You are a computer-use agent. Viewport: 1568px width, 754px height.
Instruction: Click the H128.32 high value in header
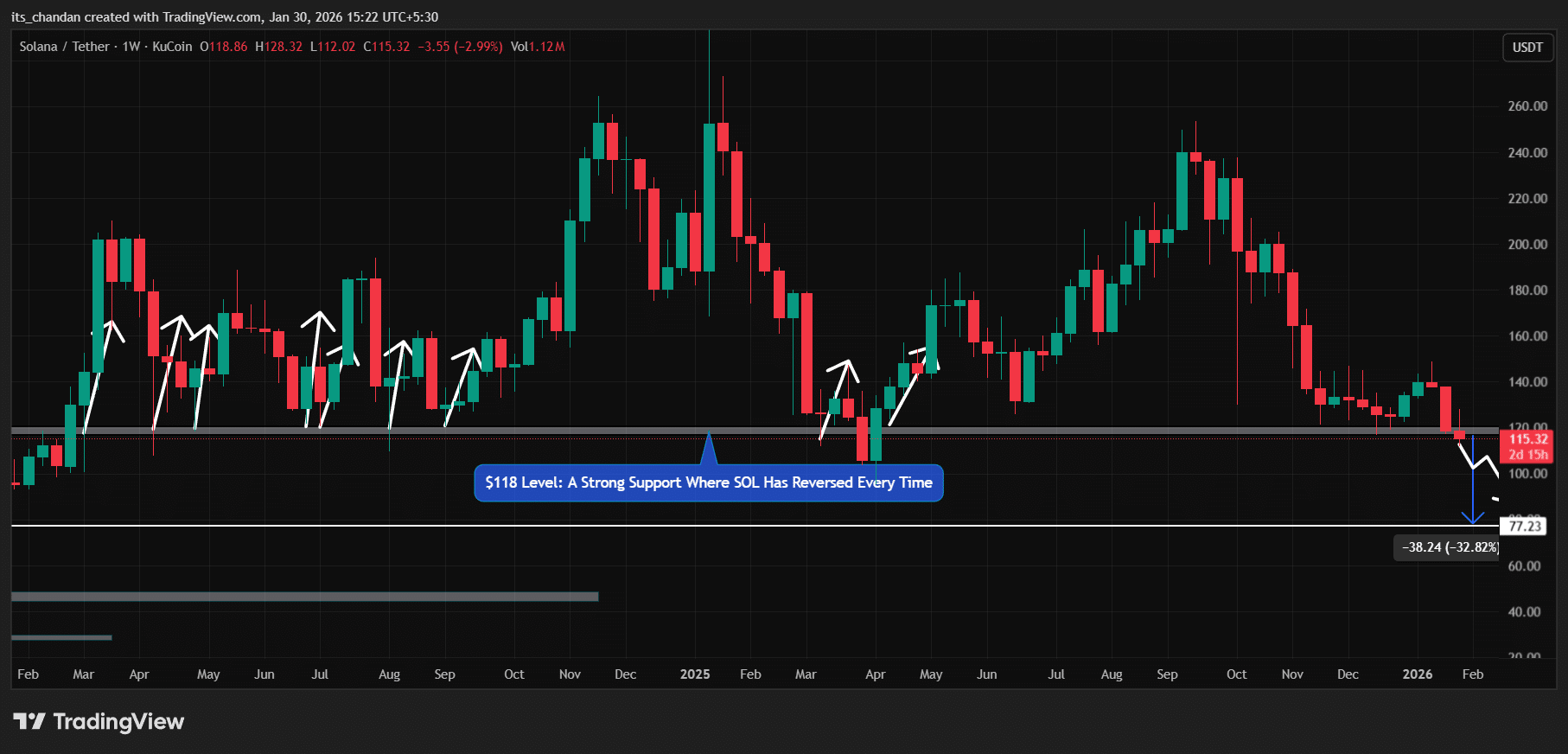click(278, 47)
